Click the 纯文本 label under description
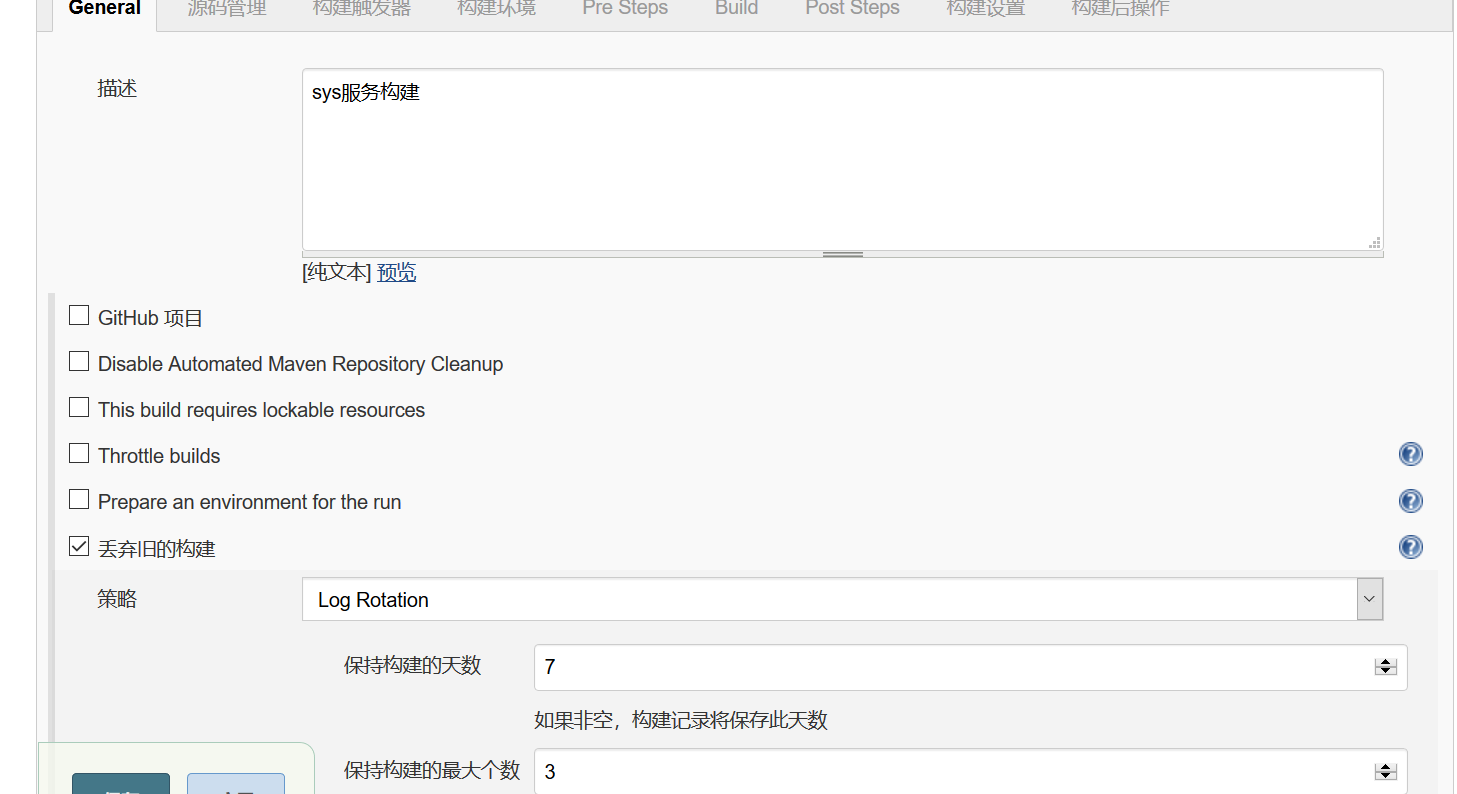Viewport: 1457px width, 794px height. click(x=337, y=272)
